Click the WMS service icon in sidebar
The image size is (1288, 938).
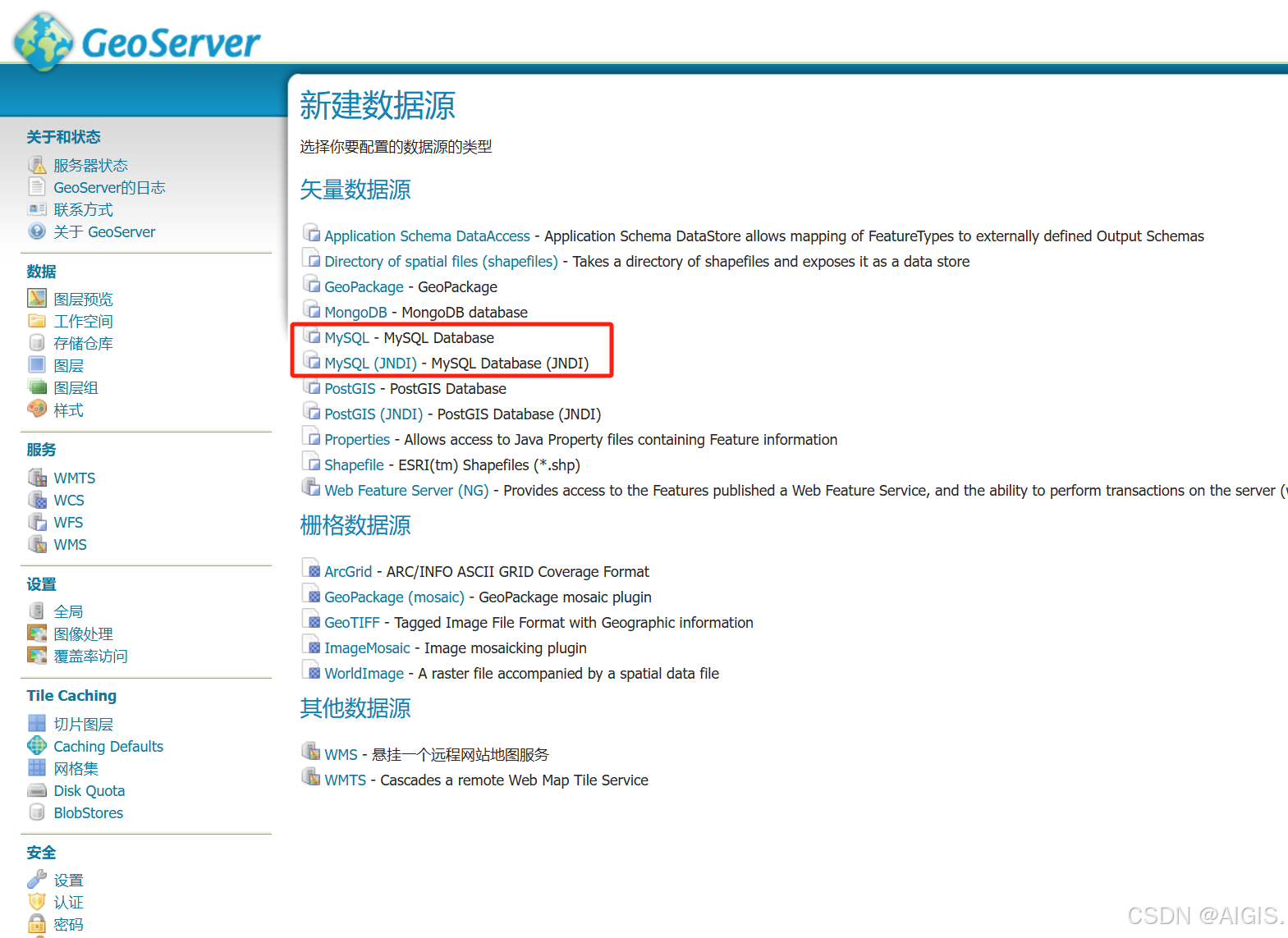37,544
